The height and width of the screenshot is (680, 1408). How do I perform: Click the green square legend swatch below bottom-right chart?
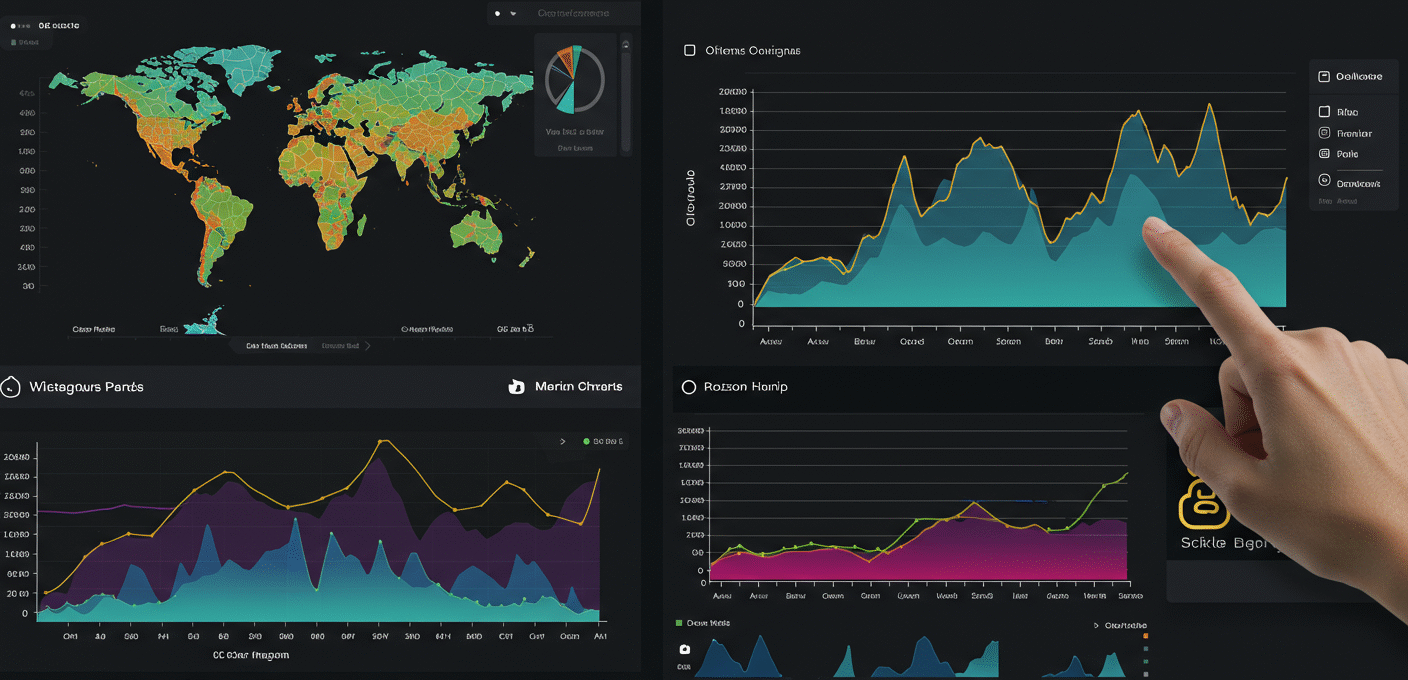[679, 623]
